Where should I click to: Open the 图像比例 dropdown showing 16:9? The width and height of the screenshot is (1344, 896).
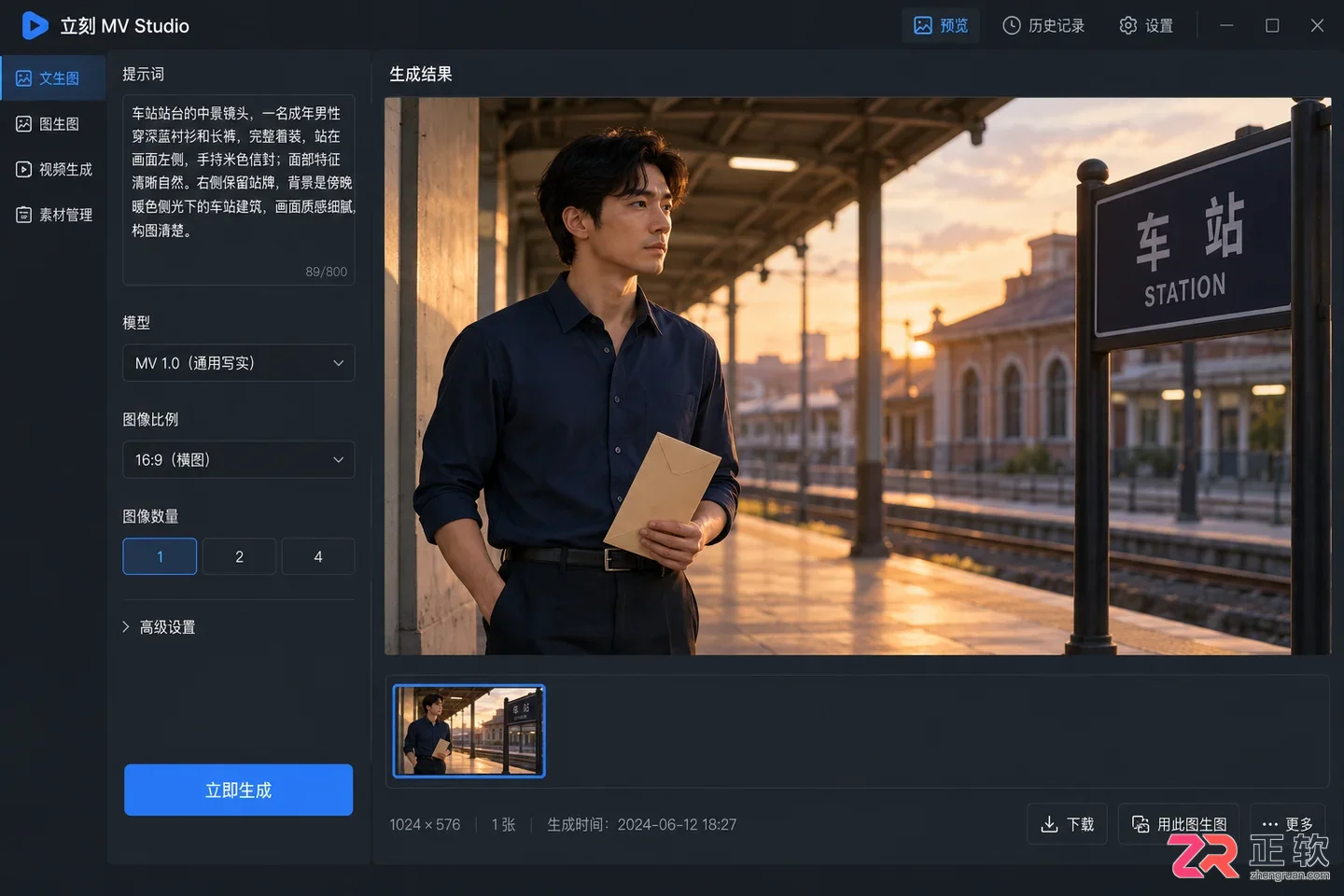pyautogui.click(x=239, y=460)
